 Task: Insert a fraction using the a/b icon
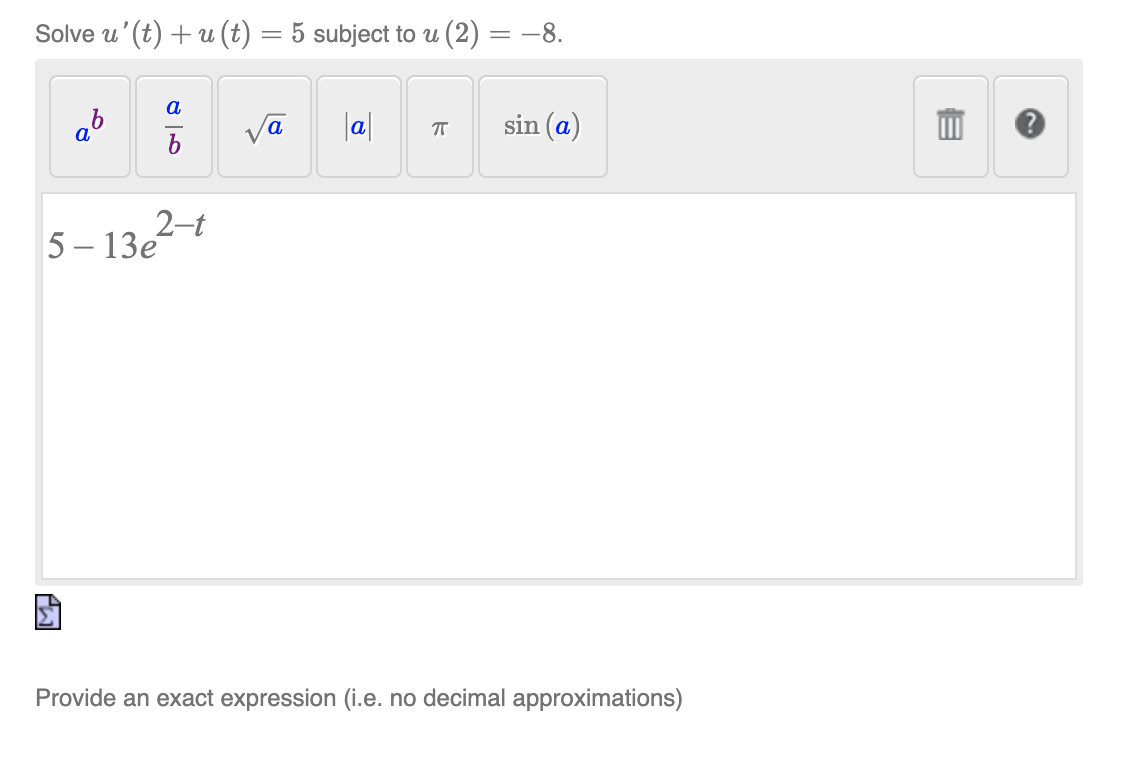coord(173,127)
